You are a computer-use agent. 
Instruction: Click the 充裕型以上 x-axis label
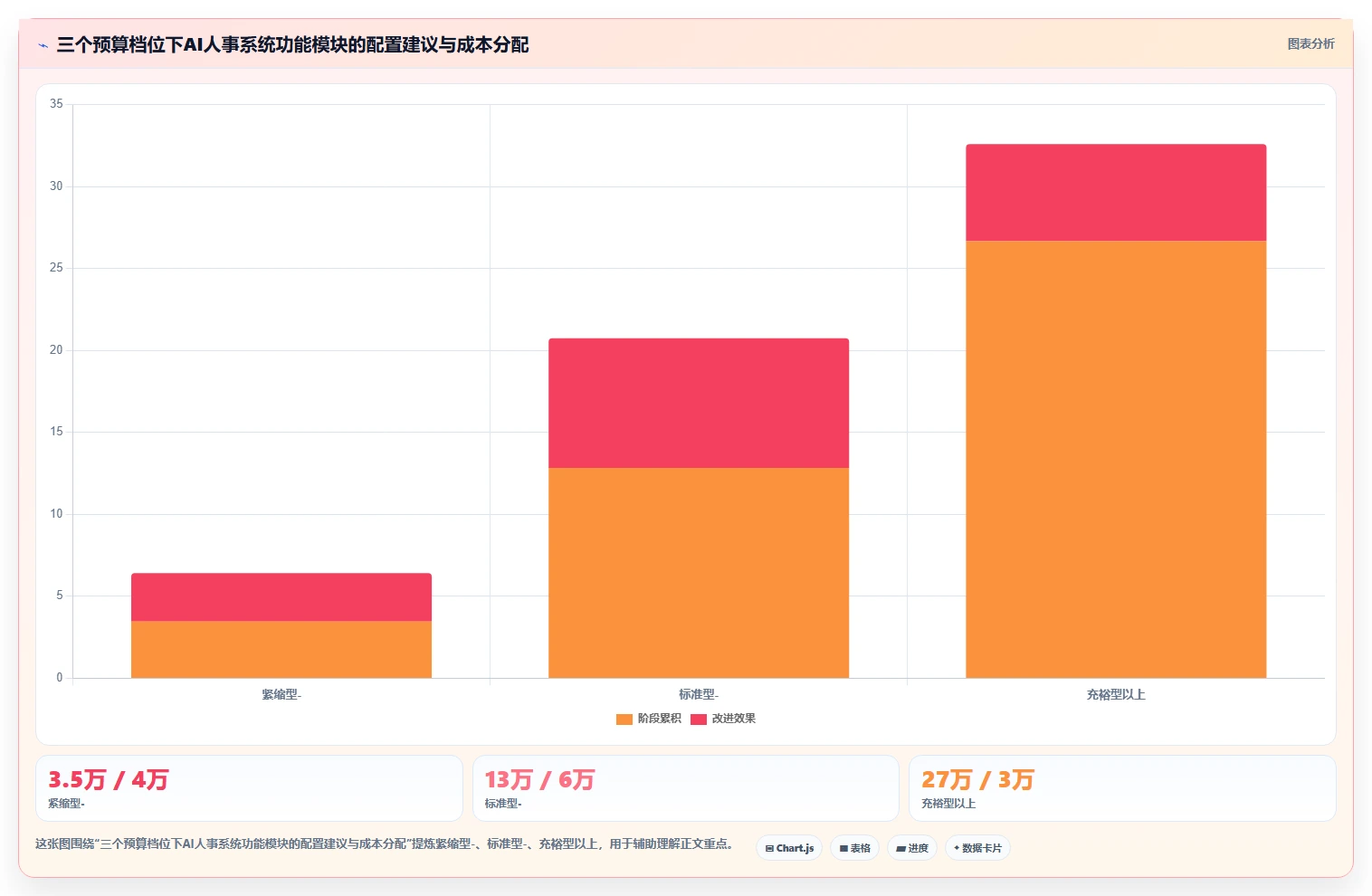tap(1116, 695)
